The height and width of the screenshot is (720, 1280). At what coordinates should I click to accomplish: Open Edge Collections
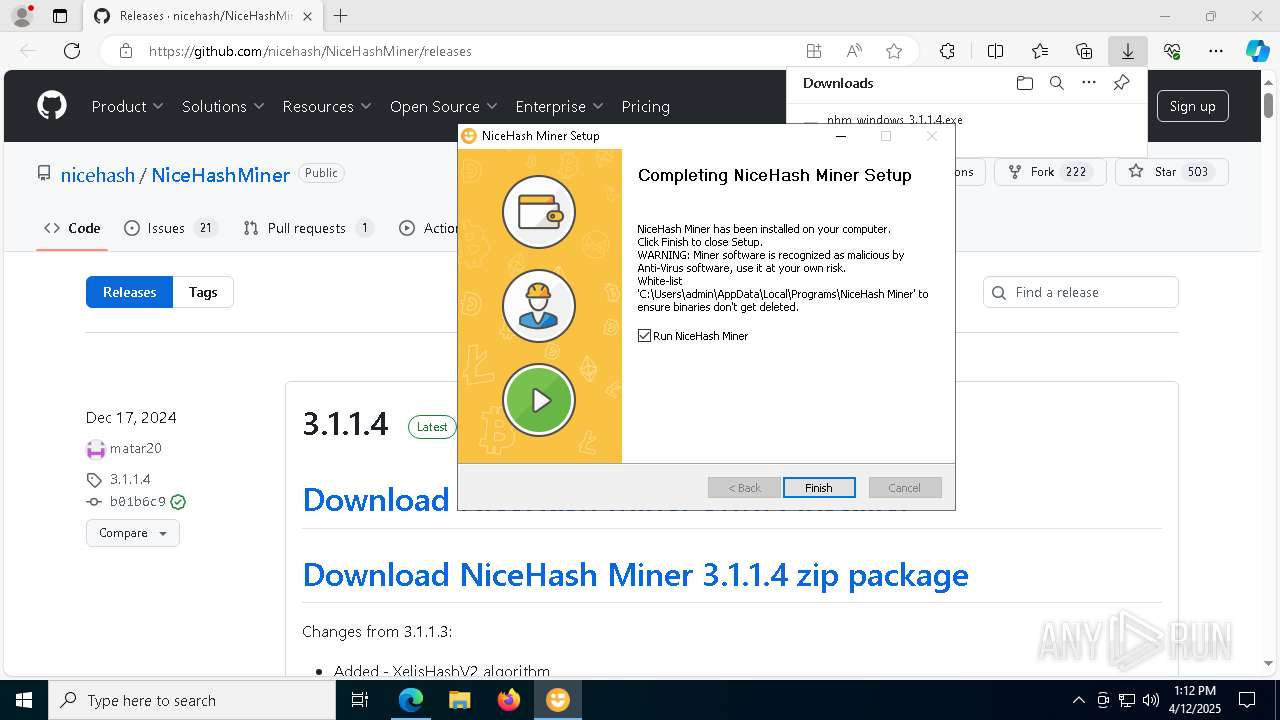pyautogui.click(x=1084, y=51)
